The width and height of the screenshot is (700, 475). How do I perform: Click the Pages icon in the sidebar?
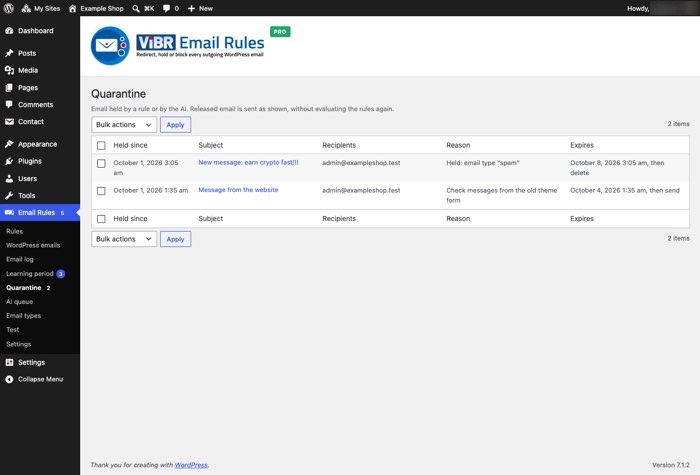click(x=9, y=88)
